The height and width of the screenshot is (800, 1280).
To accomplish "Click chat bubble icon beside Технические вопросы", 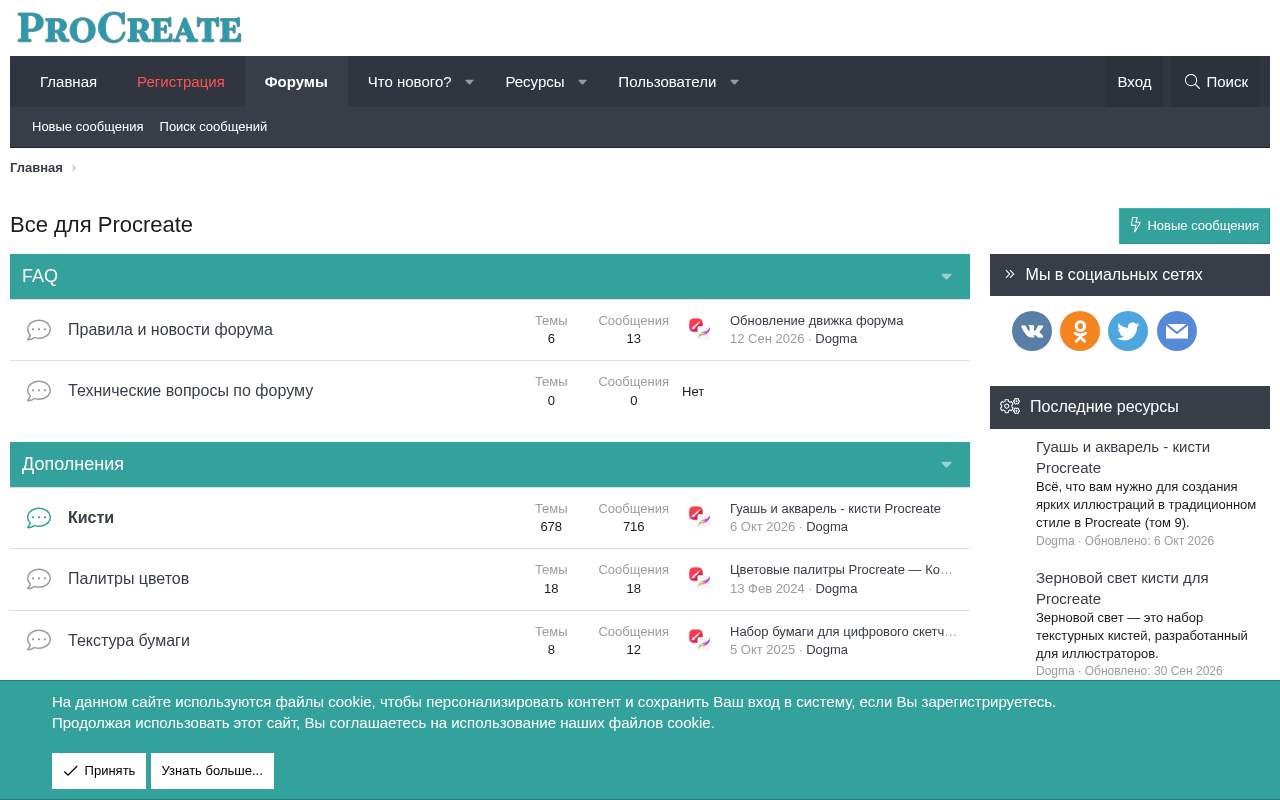I will (39, 391).
